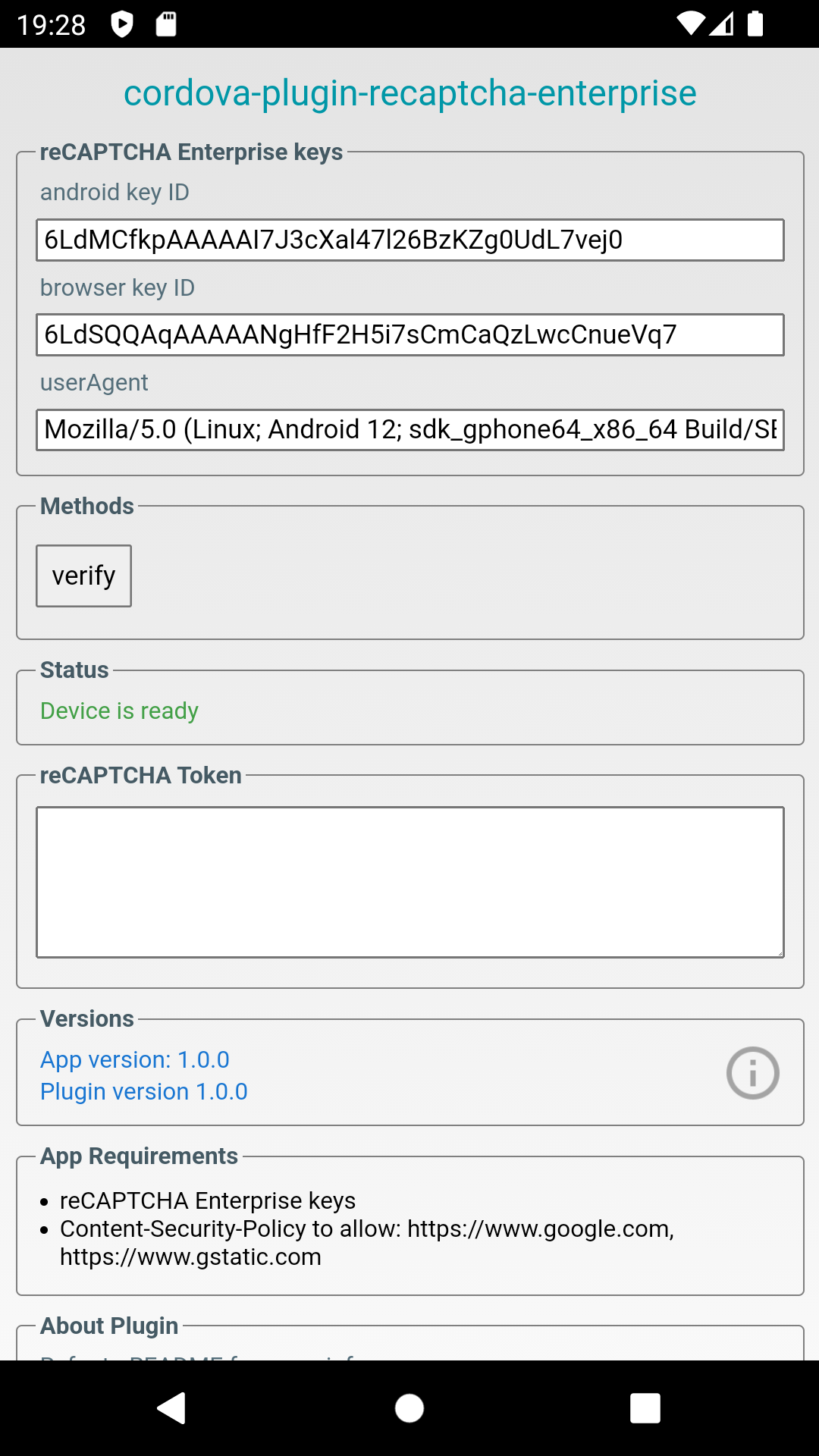The height and width of the screenshot is (1456, 819).
Task: Tap the Android home circle button
Action: [409, 1408]
